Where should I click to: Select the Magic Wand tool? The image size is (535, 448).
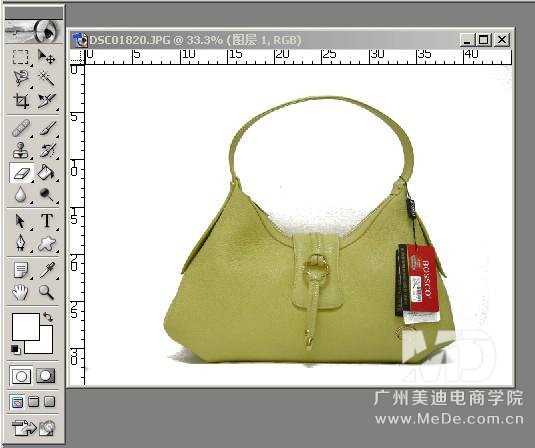click(46, 78)
